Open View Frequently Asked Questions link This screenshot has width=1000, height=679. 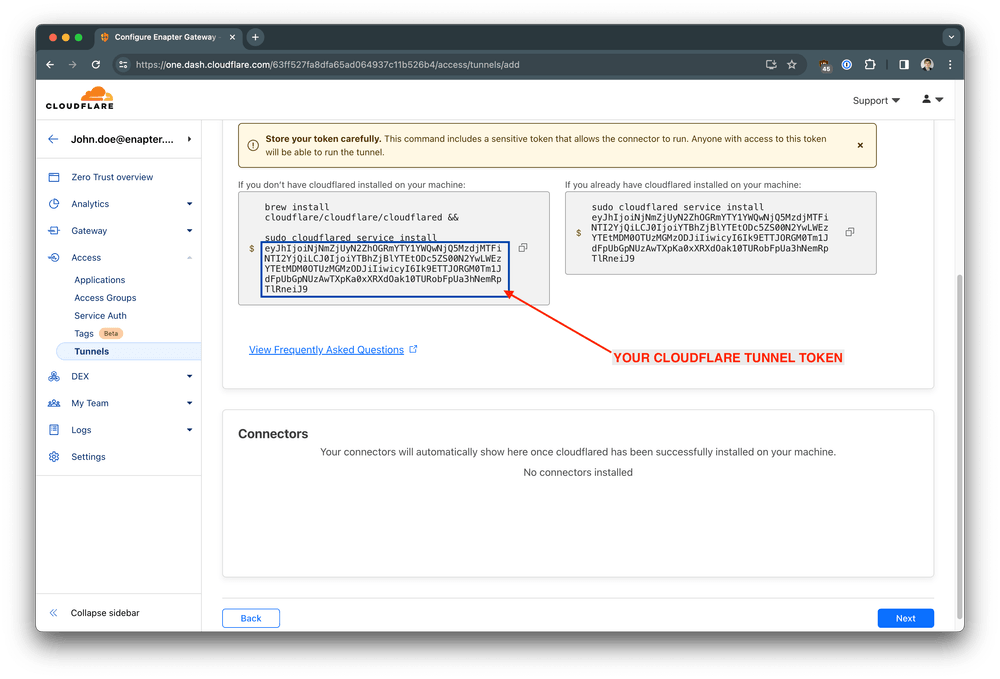coord(326,351)
